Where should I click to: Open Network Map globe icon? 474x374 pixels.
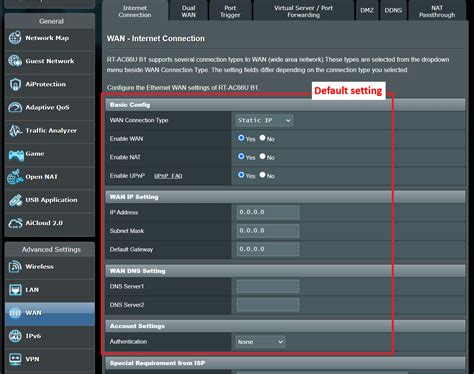pyautogui.click(x=15, y=38)
